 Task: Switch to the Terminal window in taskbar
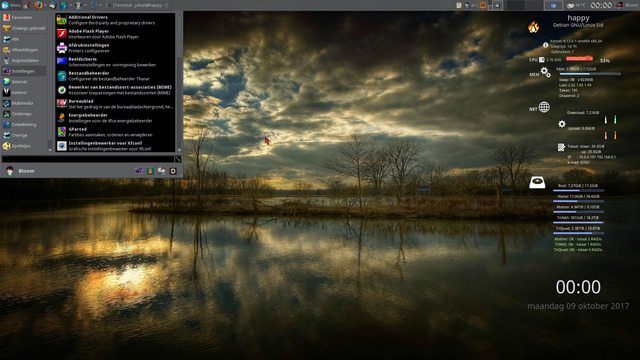137,5
